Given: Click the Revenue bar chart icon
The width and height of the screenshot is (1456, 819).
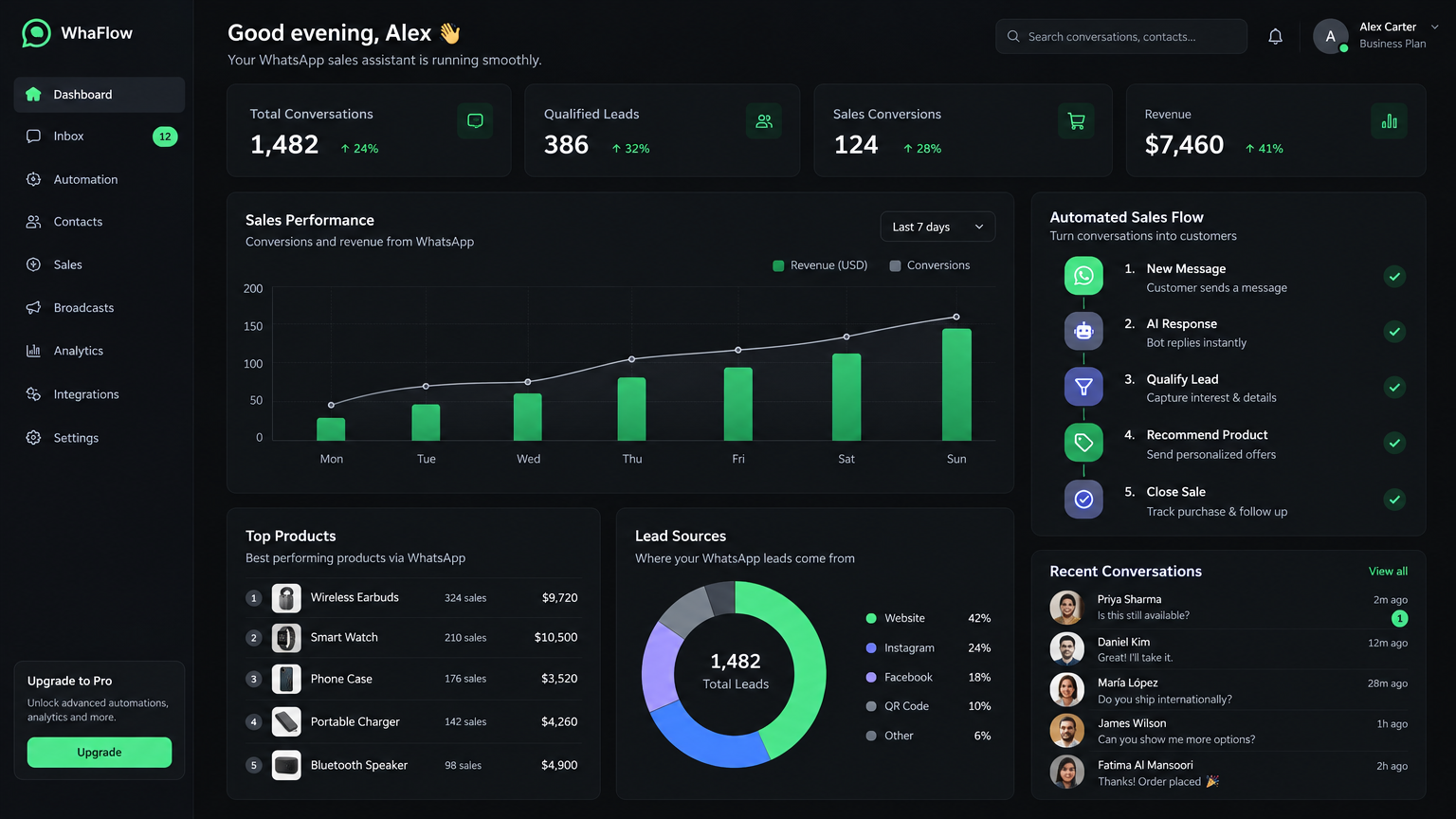Looking at the screenshot, I should click(x=1389, y=120).
